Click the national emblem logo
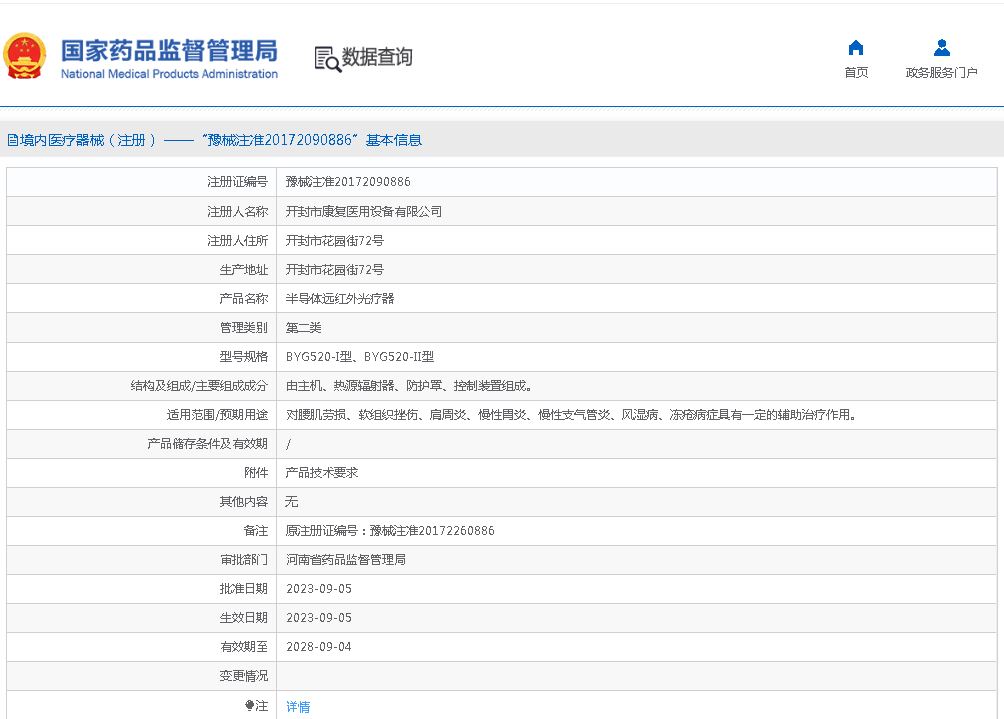The height and width of the screenshot is (719, 1004). pos(25,56)
